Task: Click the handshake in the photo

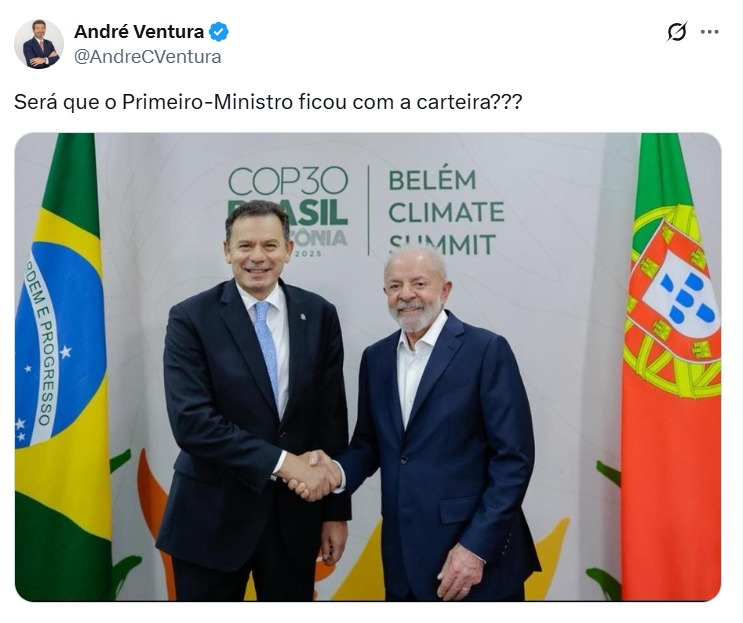Action: [x=311, y=476]
